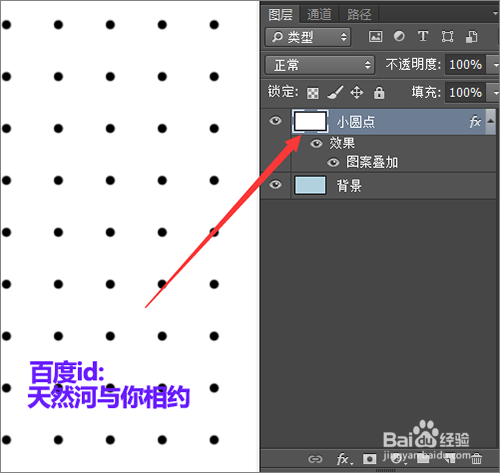
Task: Lock all padlock icon
Action: point(379,93)
